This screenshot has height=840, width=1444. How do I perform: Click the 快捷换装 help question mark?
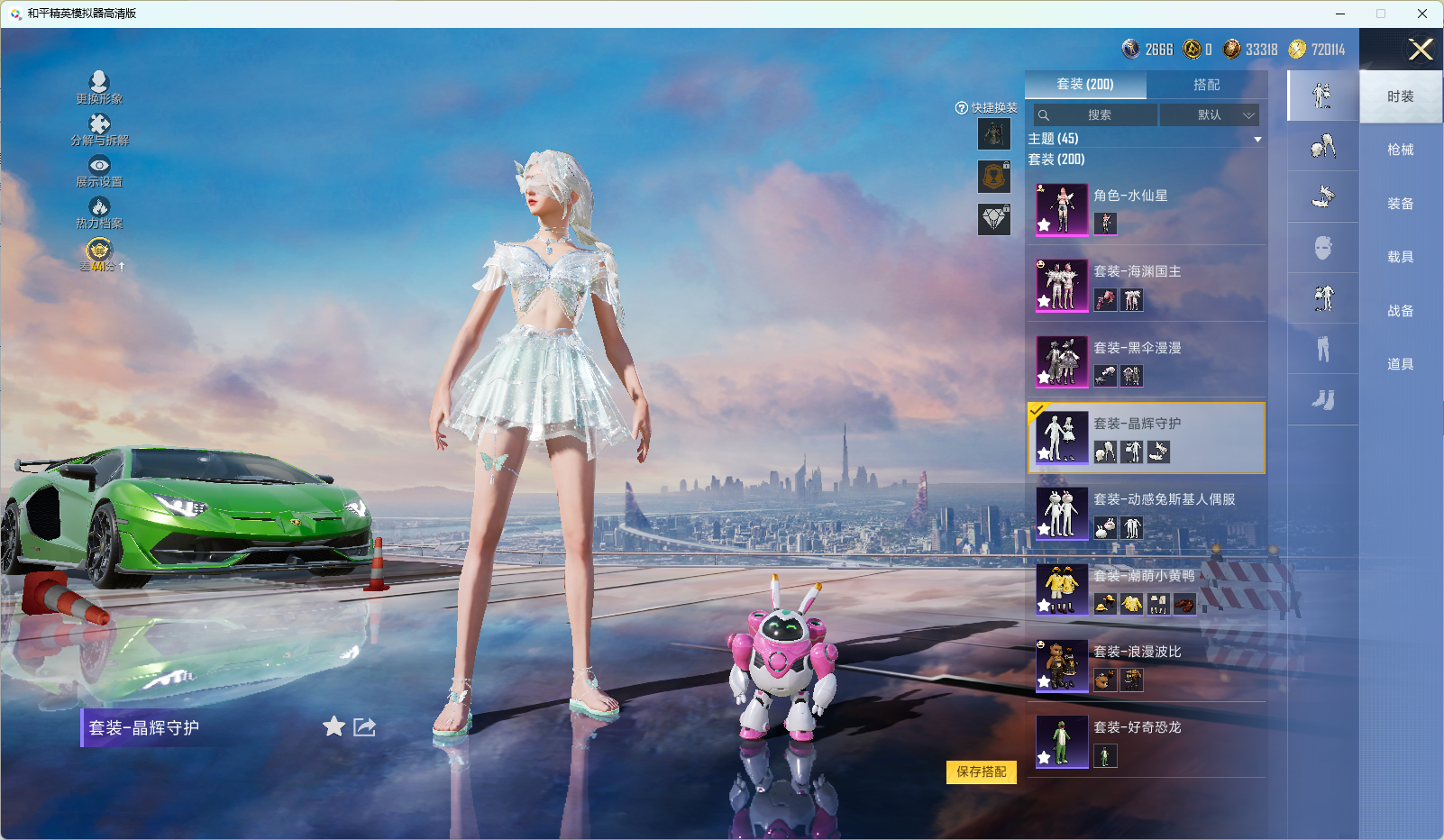(x=962, y=108)
